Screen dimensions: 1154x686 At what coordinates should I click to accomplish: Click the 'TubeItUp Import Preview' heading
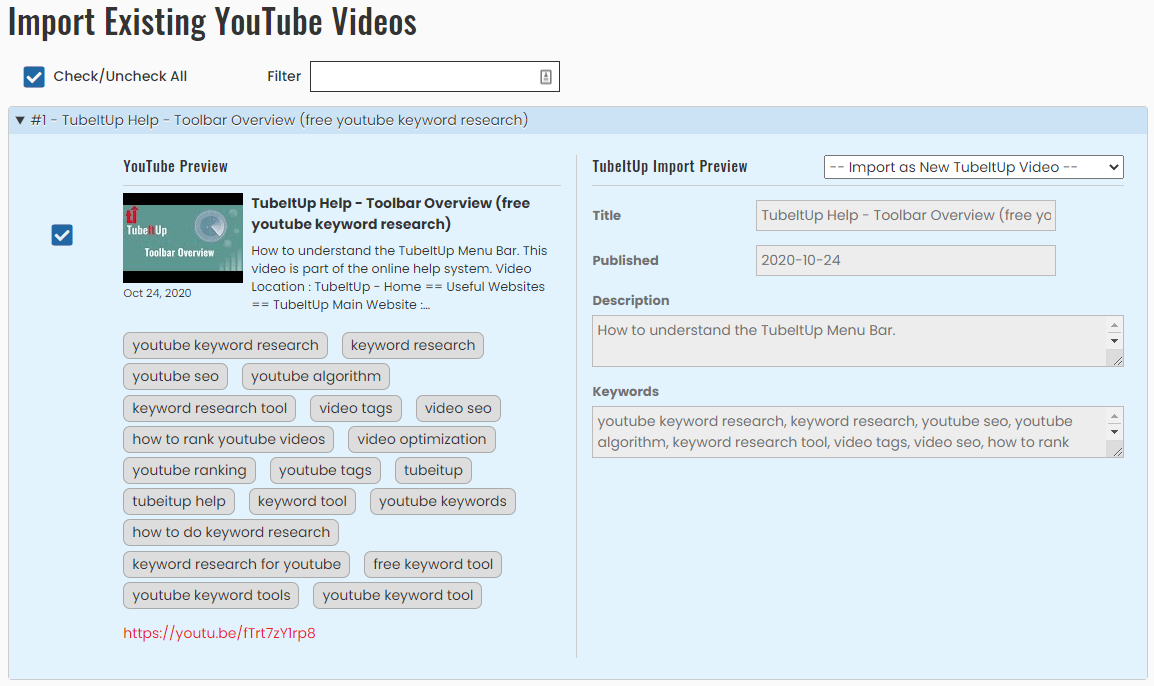point(670,166)
